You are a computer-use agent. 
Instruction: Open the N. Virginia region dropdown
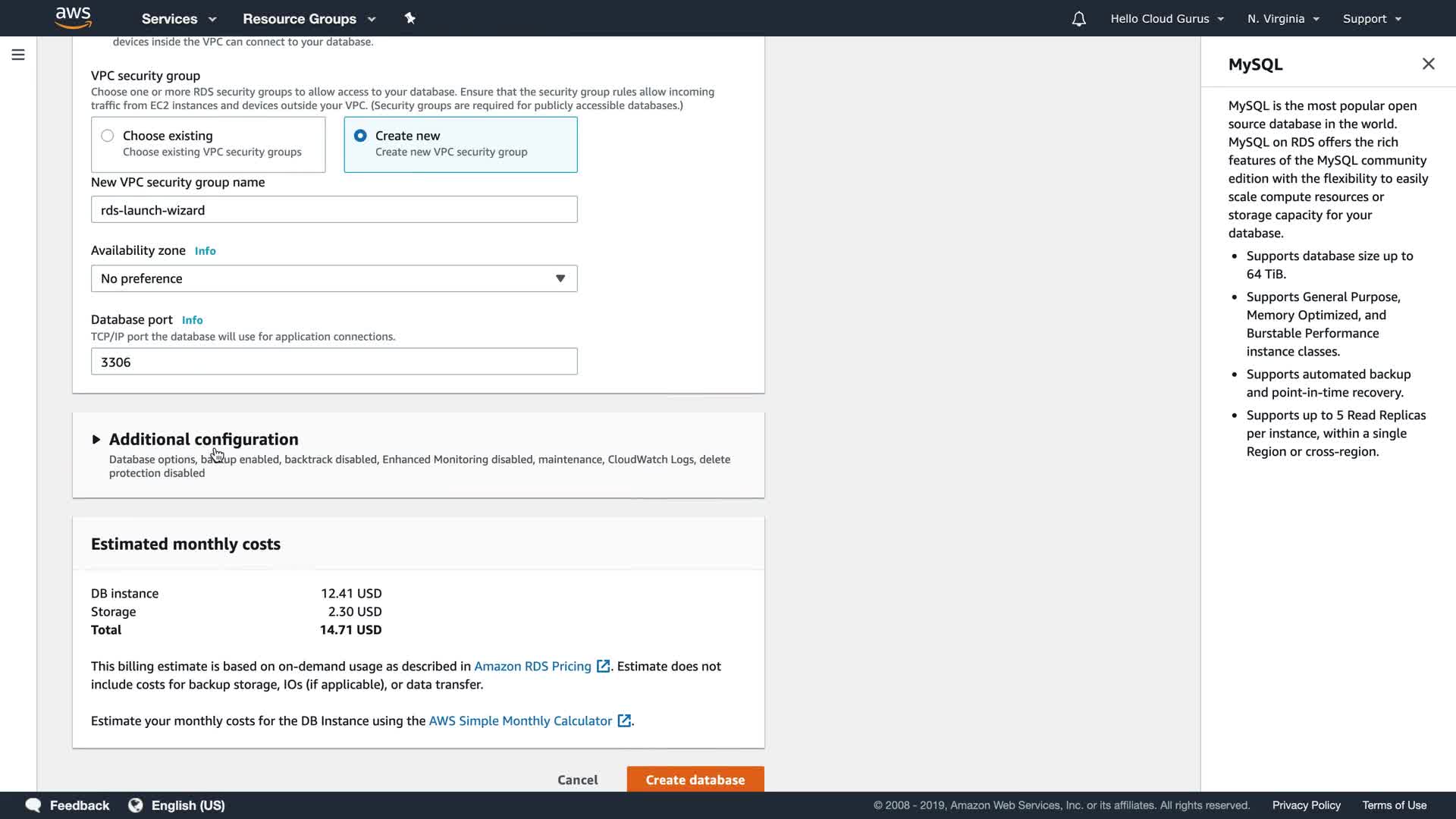click(x=1283, y=19)
